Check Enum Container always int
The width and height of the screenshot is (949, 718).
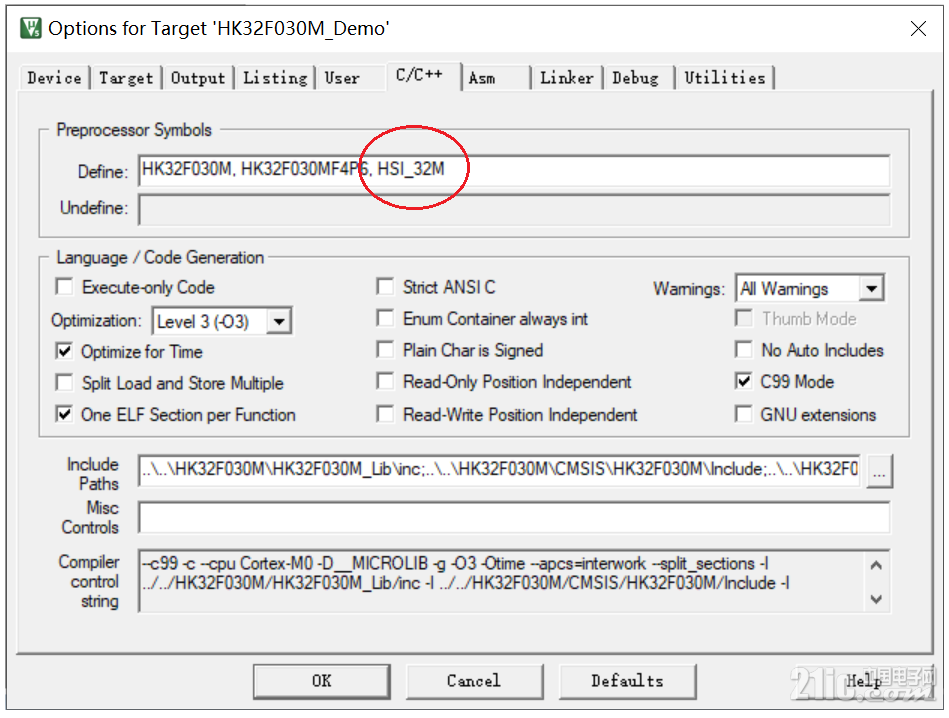pos(385,319)
